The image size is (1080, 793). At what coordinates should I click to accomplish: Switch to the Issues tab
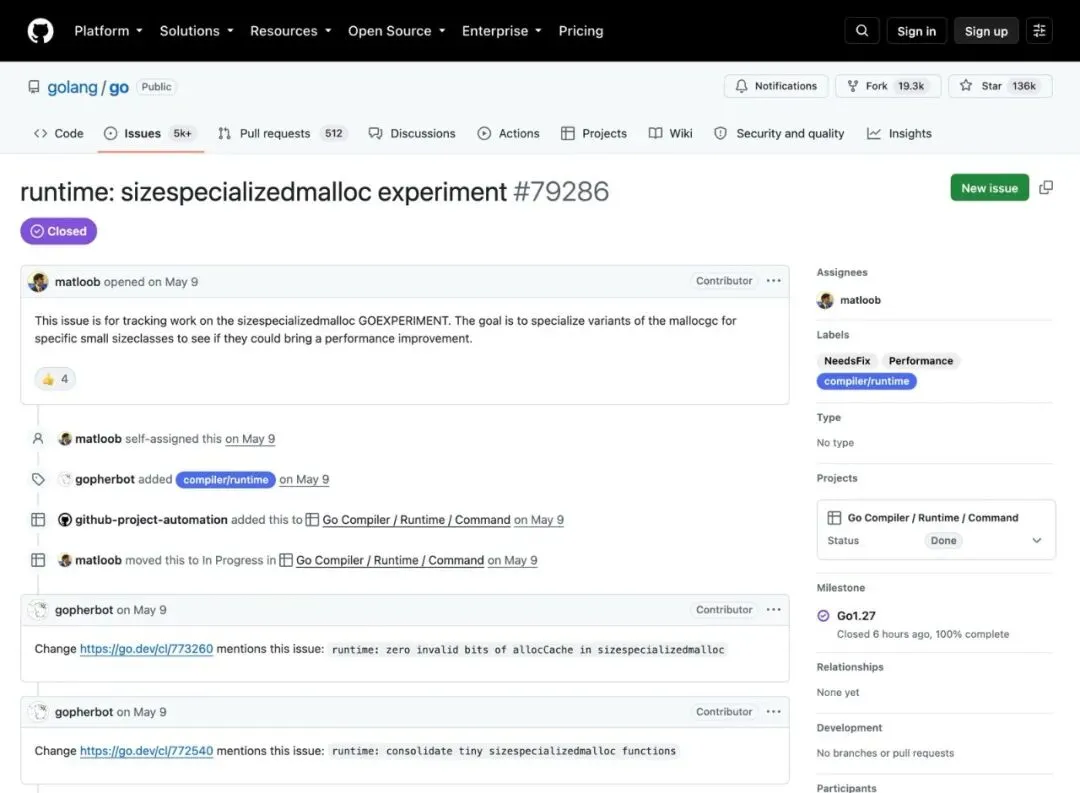click(151, 134)
